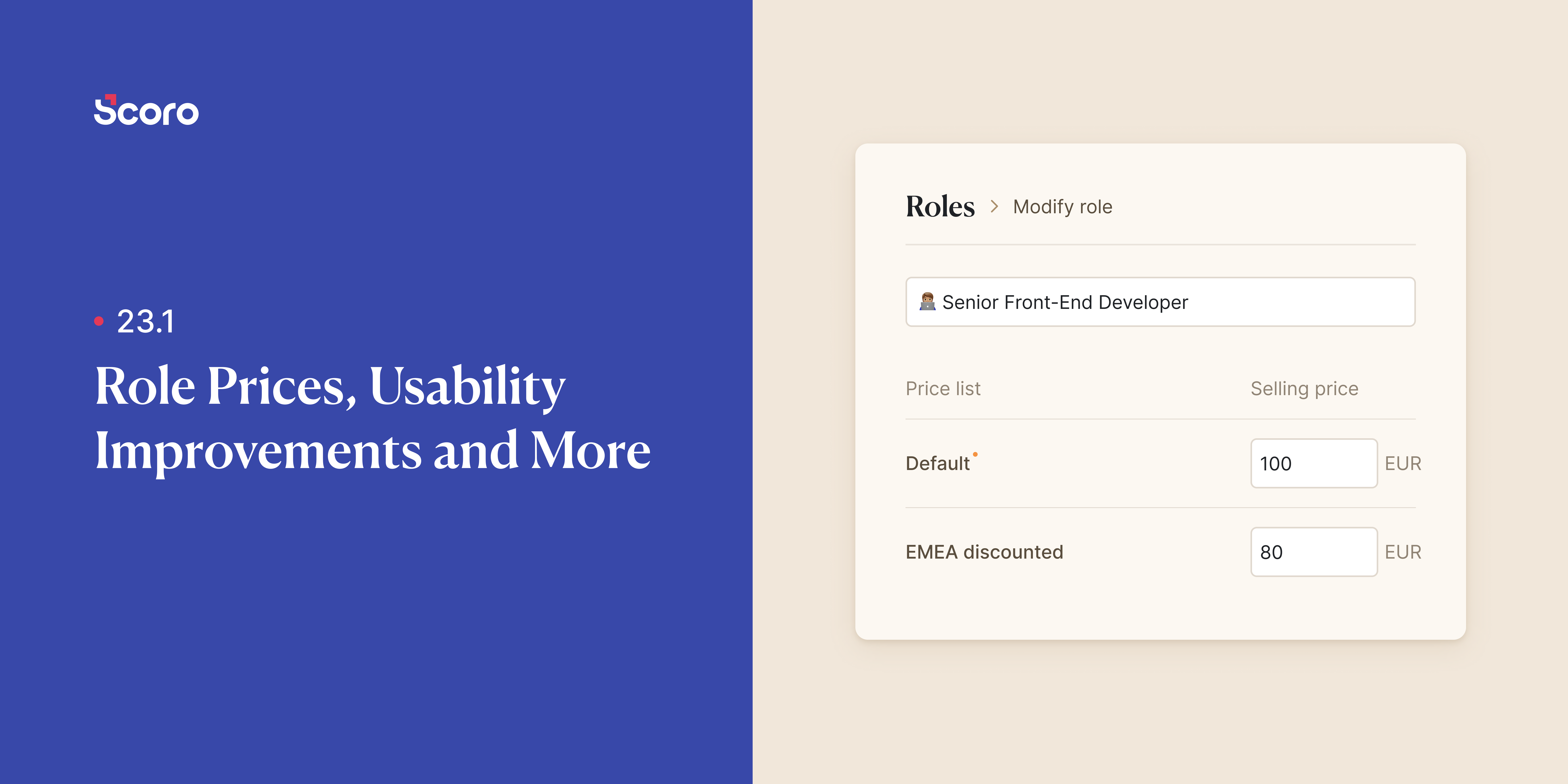Click the Default selling price field showing 100
This screenshot has height=784, width=1568.
point(1314,463)
